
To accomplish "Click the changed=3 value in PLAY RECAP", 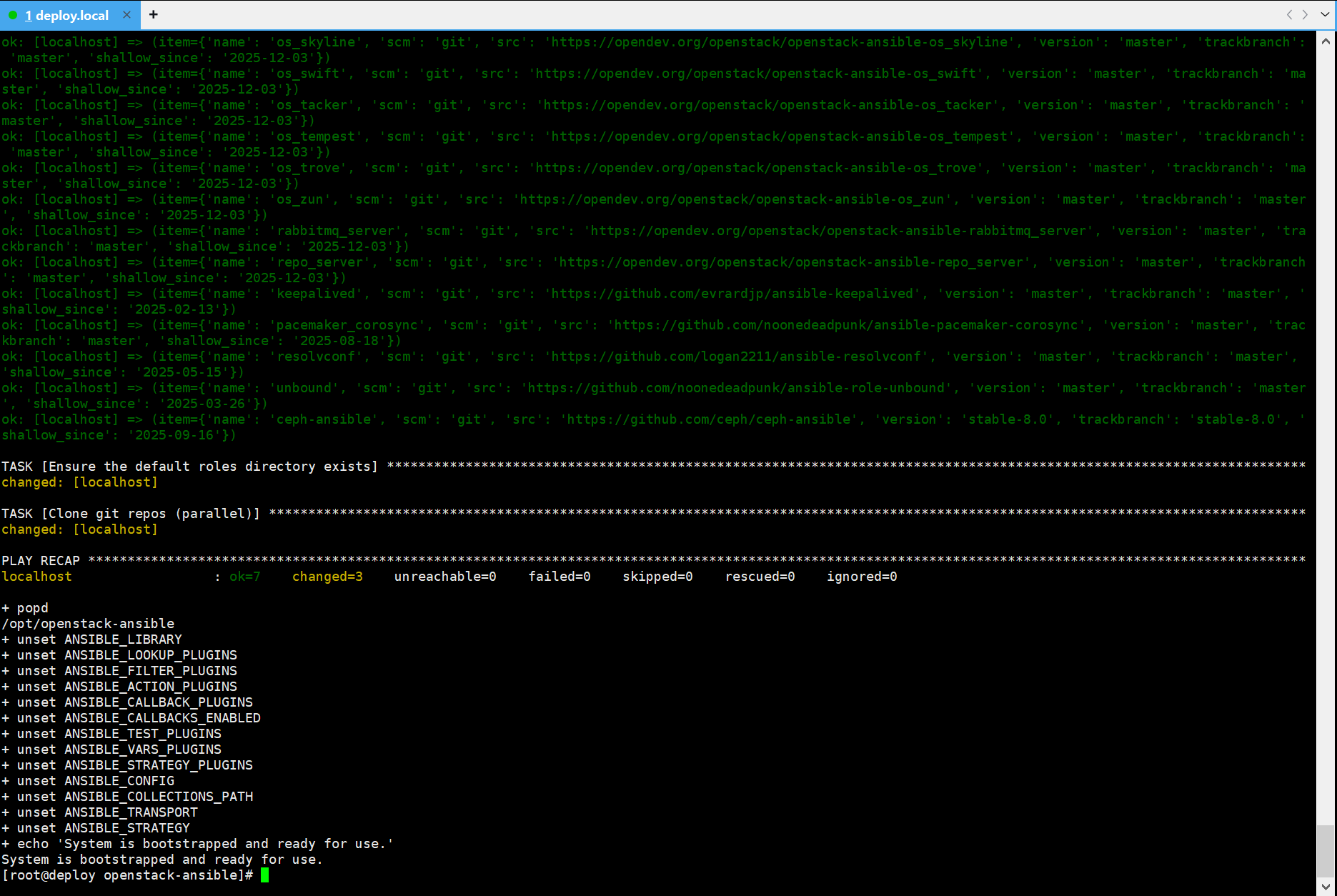I will click(x=327, y=577).
